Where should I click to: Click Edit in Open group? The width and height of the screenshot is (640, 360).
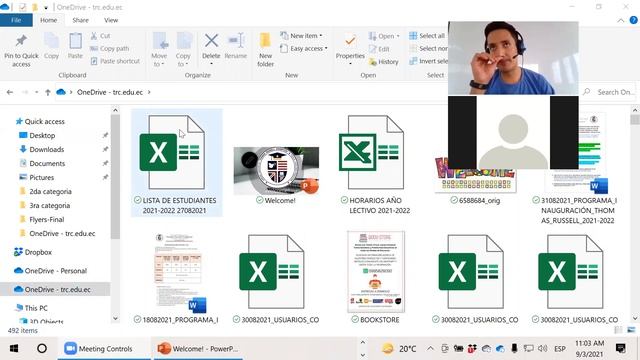(x=379, y=49)
